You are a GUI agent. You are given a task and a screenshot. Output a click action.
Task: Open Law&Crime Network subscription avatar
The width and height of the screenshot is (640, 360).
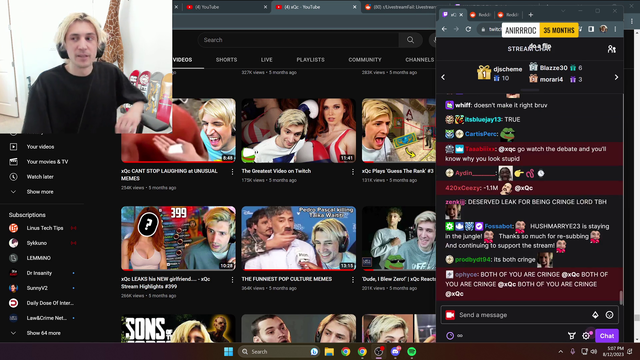click(x=13, y=318)
